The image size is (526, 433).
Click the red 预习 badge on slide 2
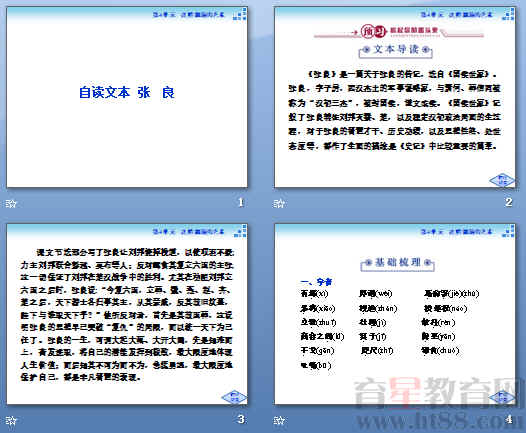tap(373, 31)
